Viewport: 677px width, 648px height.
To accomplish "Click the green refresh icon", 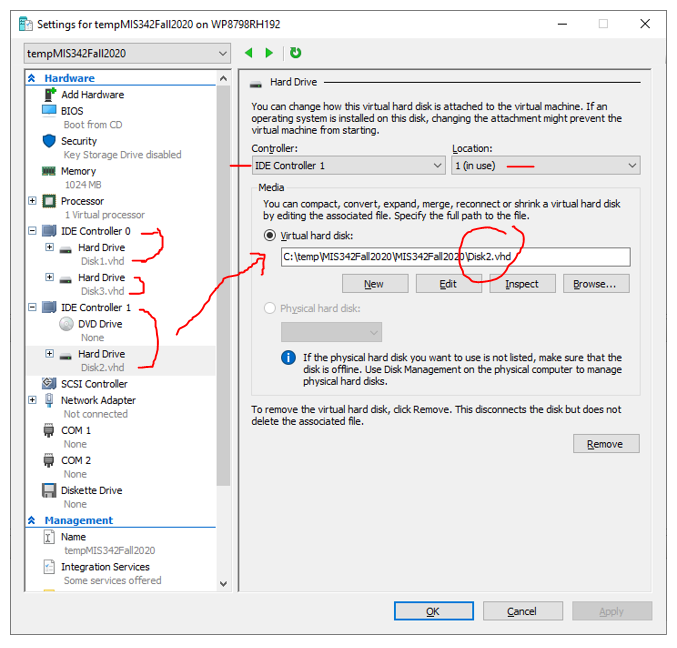I will [x=296, y=53].
